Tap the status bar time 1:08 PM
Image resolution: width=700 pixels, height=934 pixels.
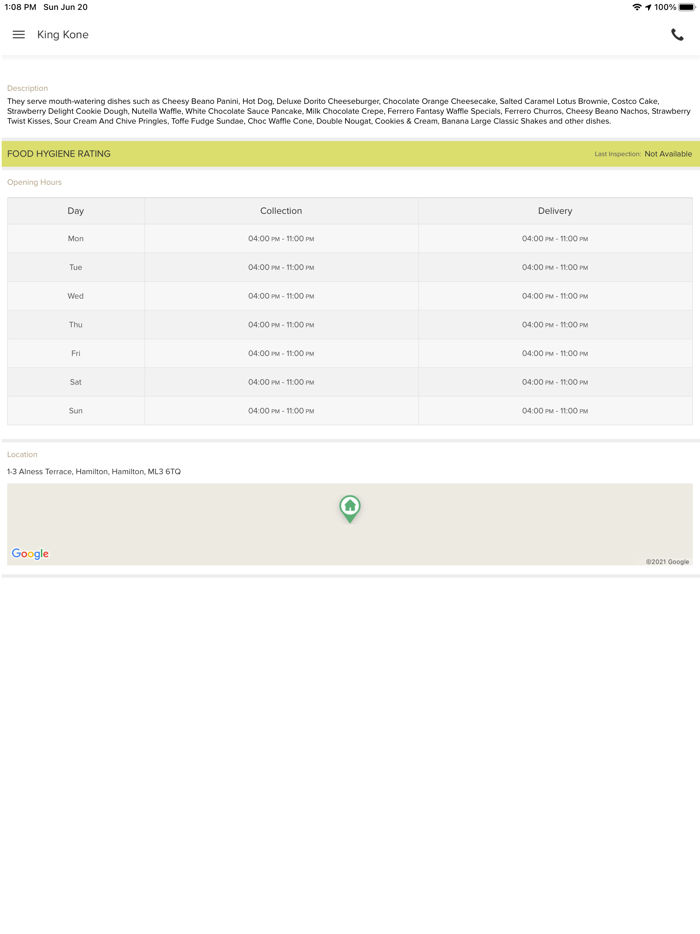[20, 7]
